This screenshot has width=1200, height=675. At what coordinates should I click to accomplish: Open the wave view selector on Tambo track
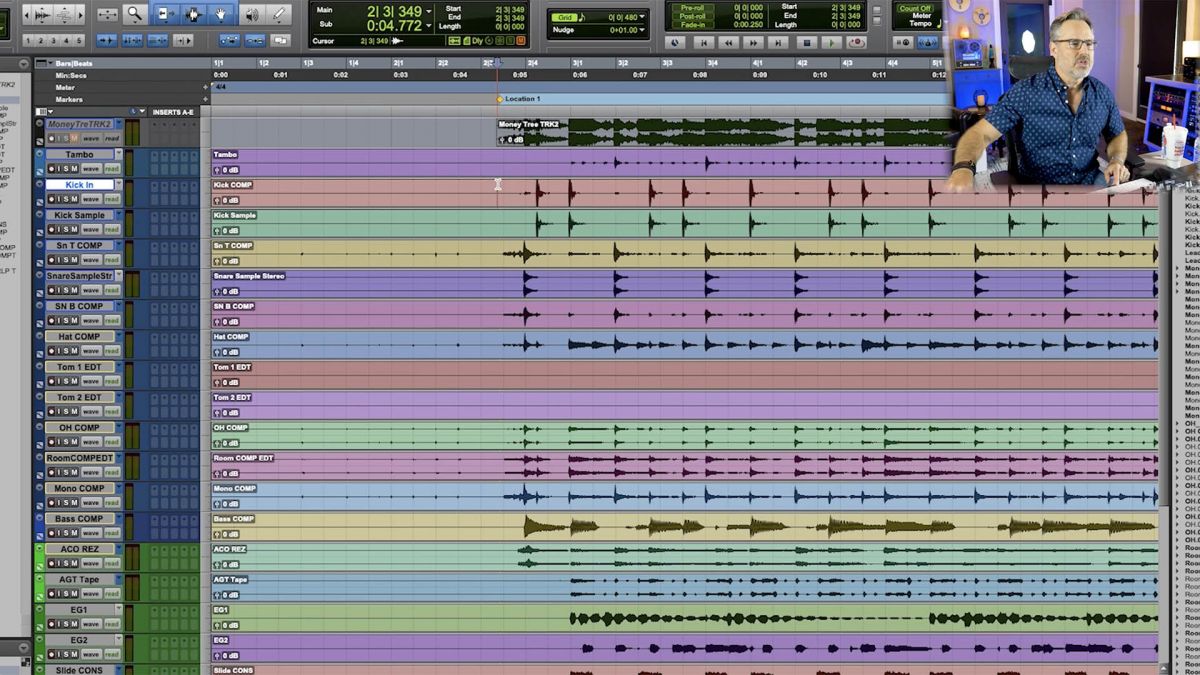(92, 169)
